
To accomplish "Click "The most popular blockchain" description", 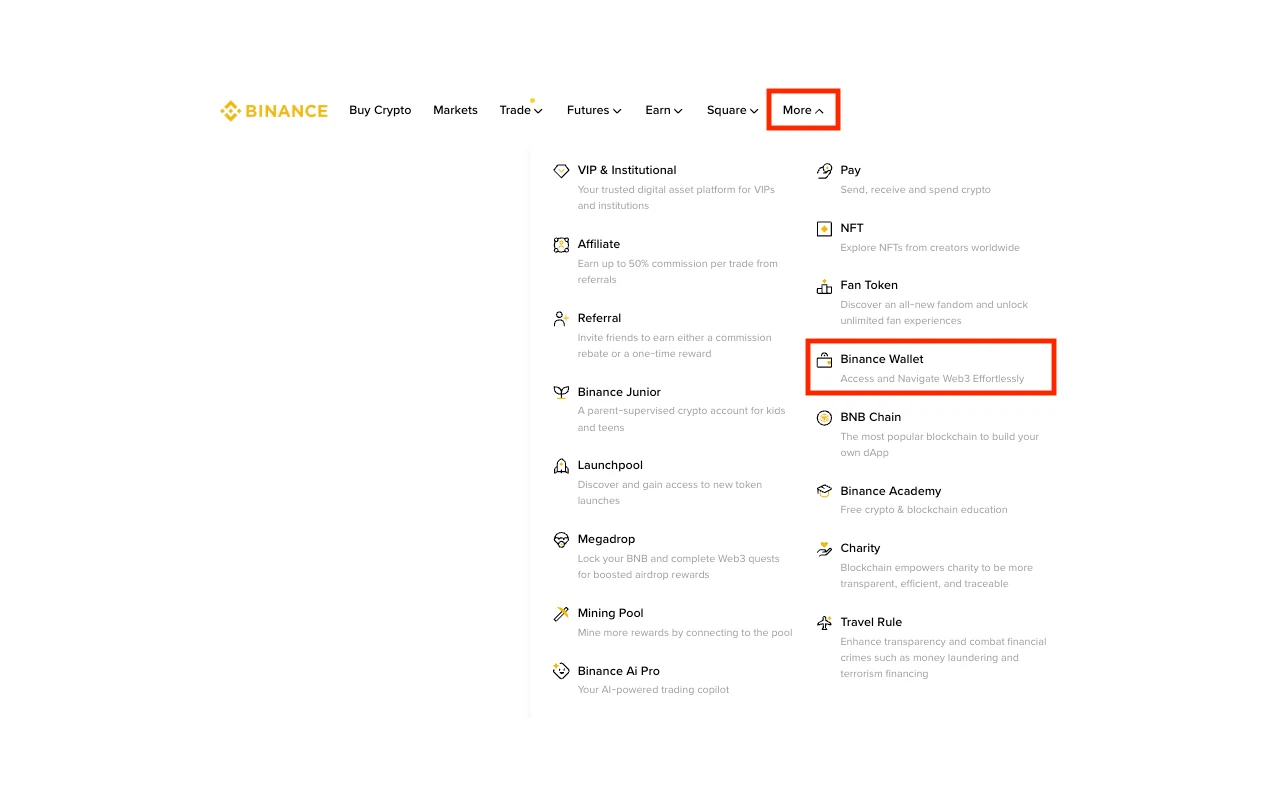I will pos(940,445).
